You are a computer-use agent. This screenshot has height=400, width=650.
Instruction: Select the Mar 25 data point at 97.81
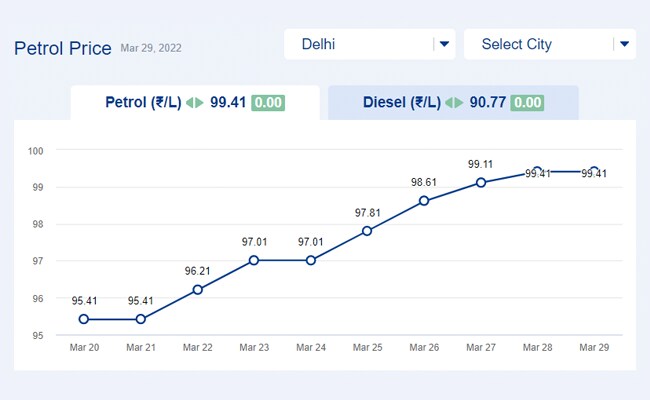(367, 230)
